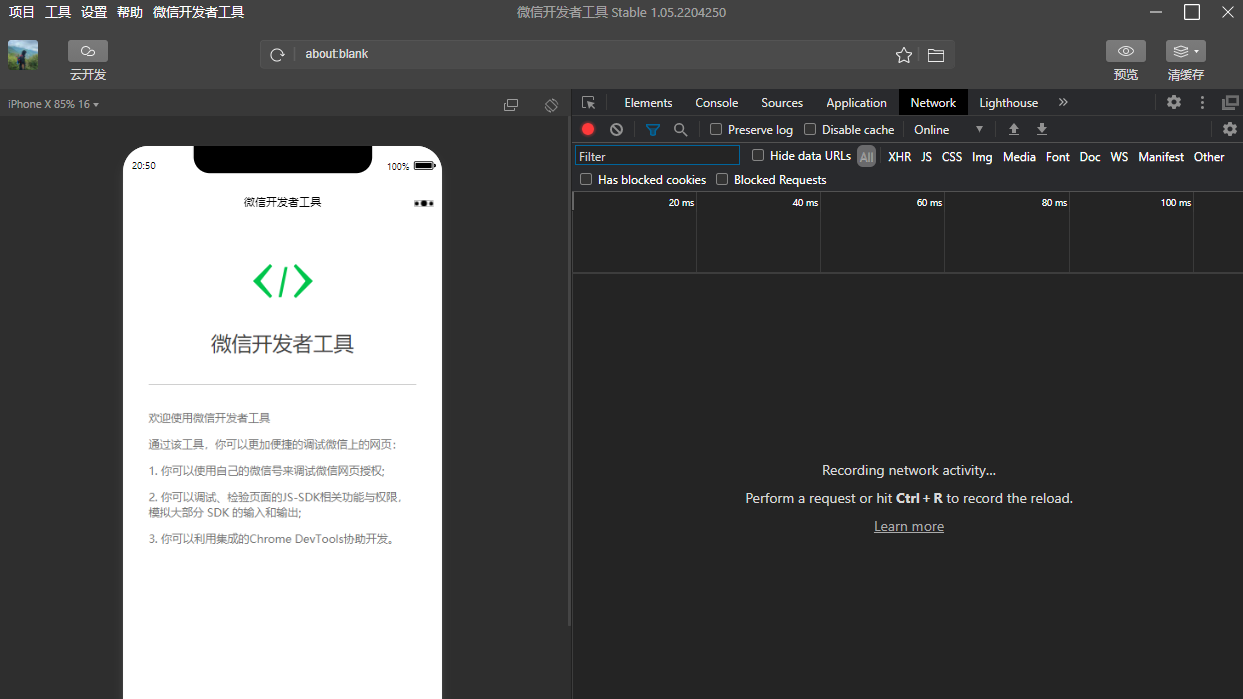The width and height of the screenshot is (1243, 699).
Task: Activate the inspect element cursor in DevTools
Action: click(x=589, y=102)
